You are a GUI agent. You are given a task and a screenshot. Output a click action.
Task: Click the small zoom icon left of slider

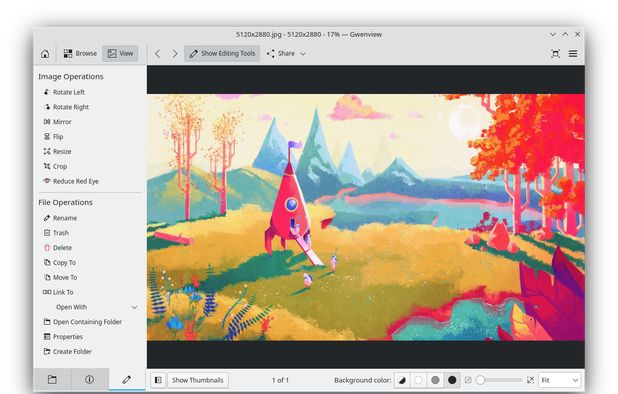(468, 380)
